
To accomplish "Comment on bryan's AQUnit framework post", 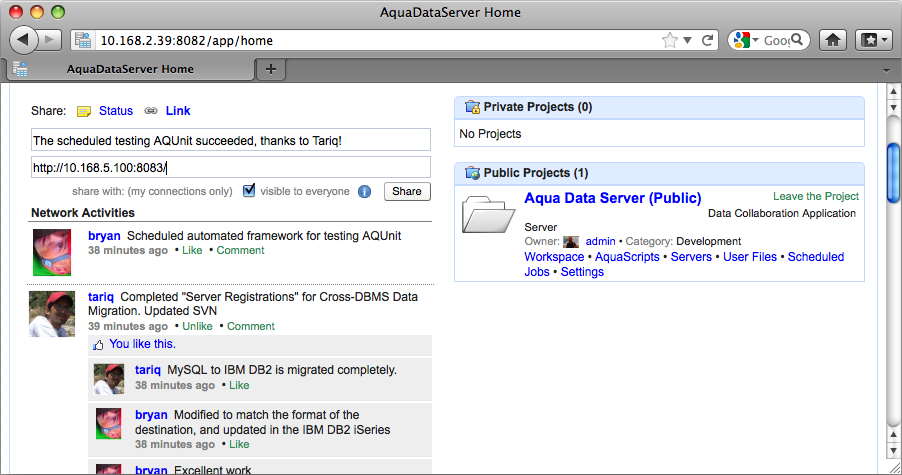I will [240, 250].
